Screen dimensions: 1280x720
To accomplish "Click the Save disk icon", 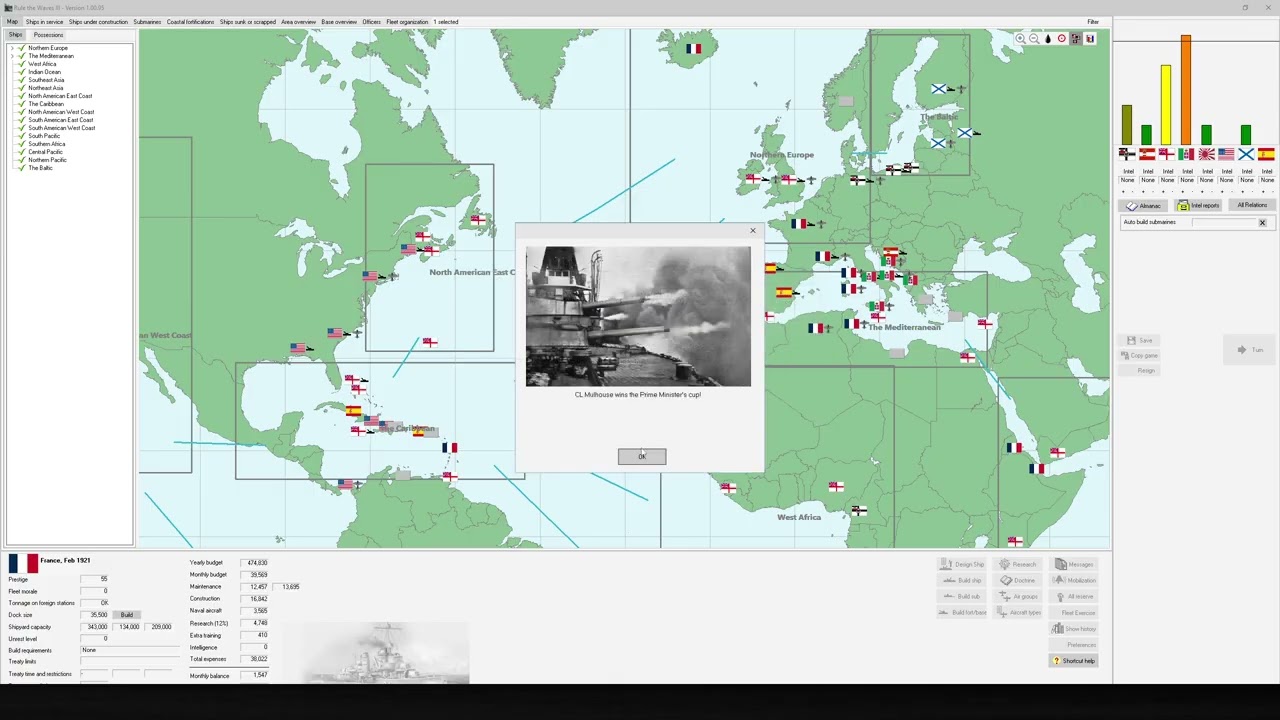I will (x=1131, y=341).
